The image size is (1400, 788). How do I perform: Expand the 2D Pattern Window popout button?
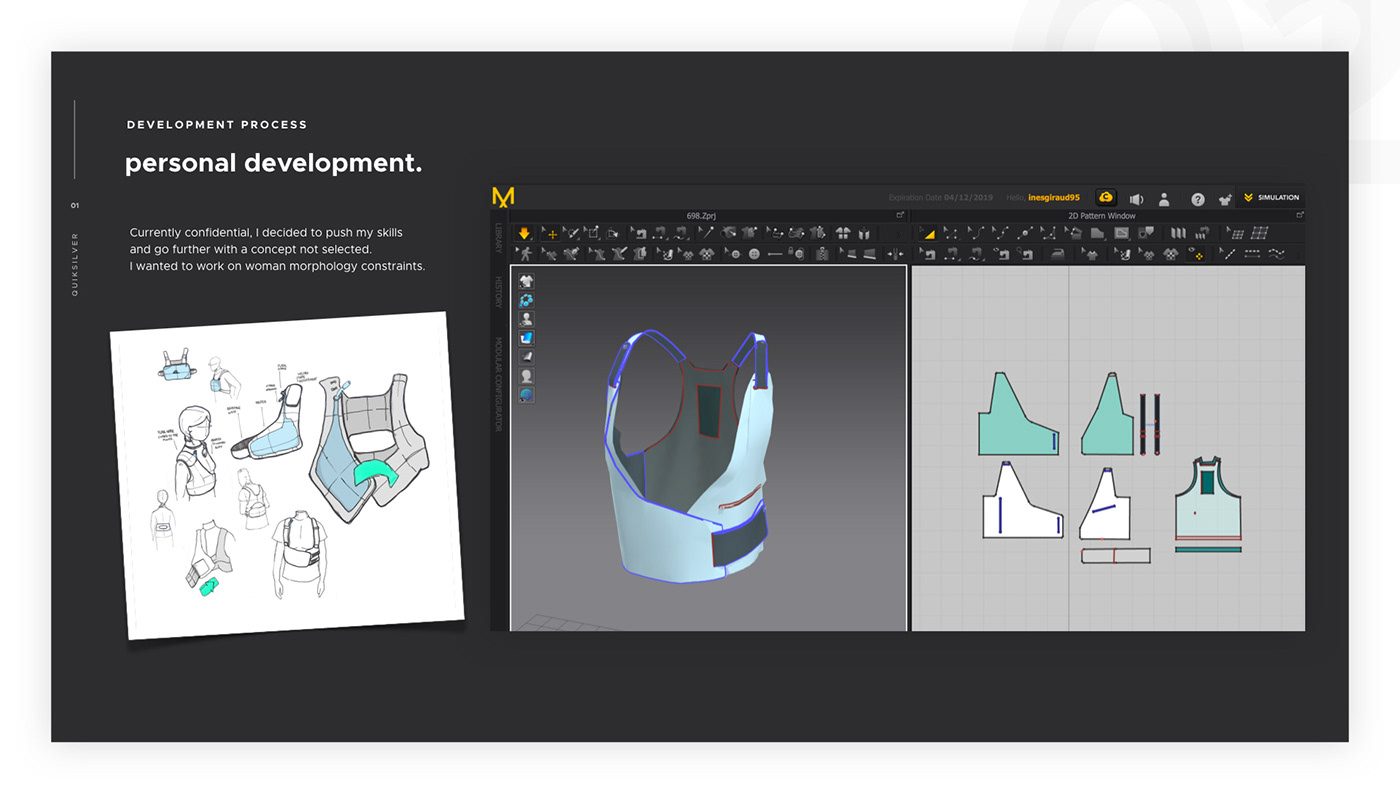click(x=1299, y=215)
